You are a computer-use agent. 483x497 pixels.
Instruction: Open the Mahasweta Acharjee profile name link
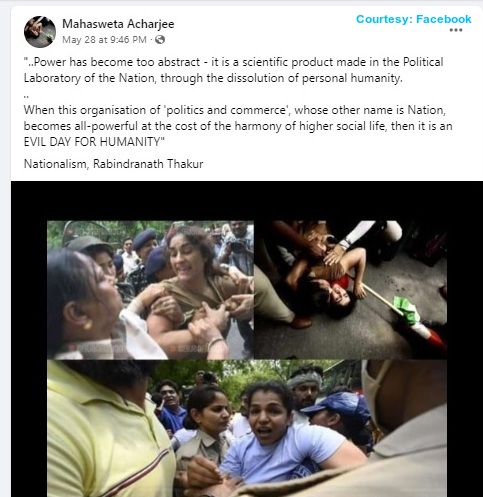(118, 24)
